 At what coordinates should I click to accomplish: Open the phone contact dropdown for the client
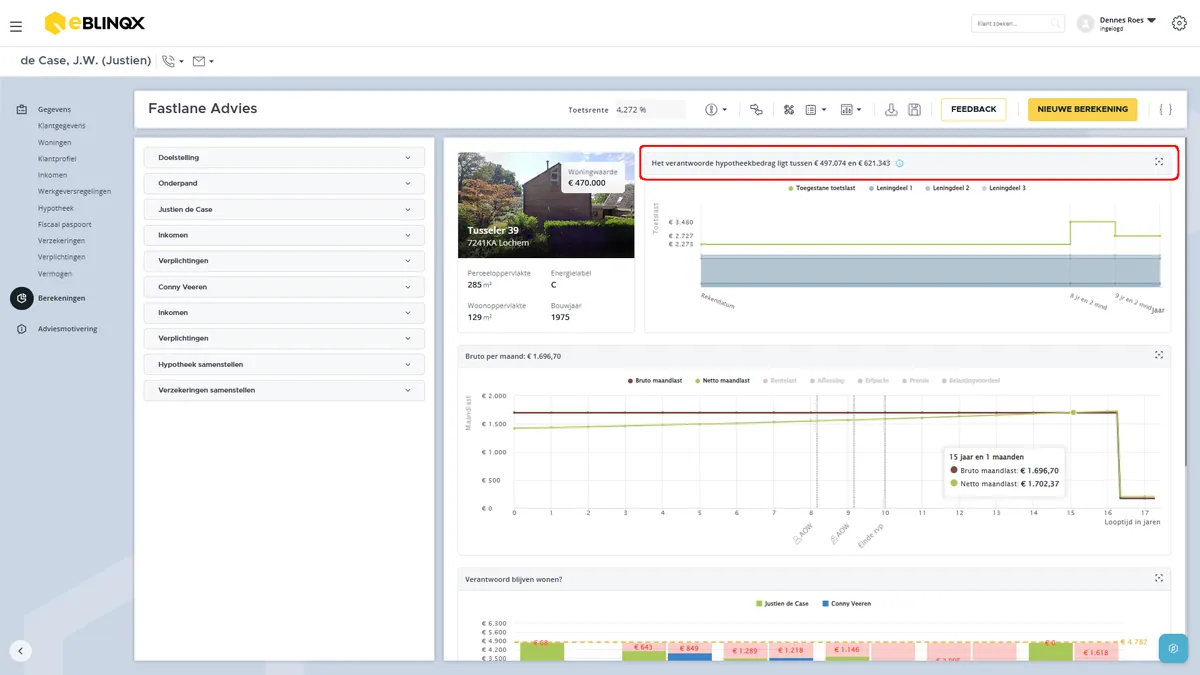tap(173, 61)
